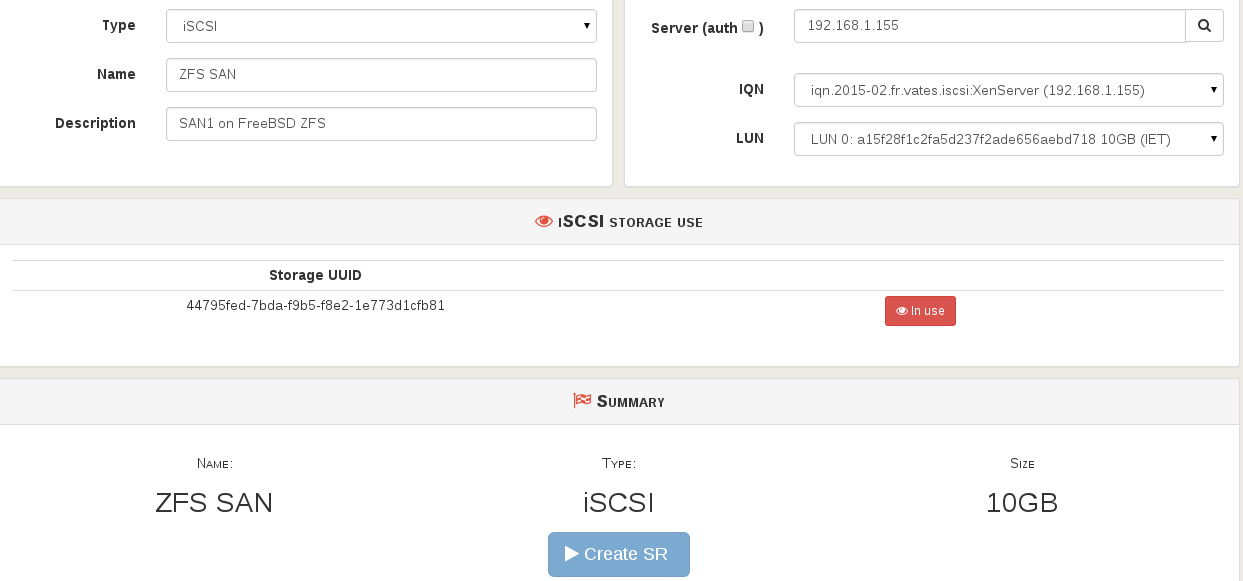Click the play icon on Create SR

click(x=572, y=554)
